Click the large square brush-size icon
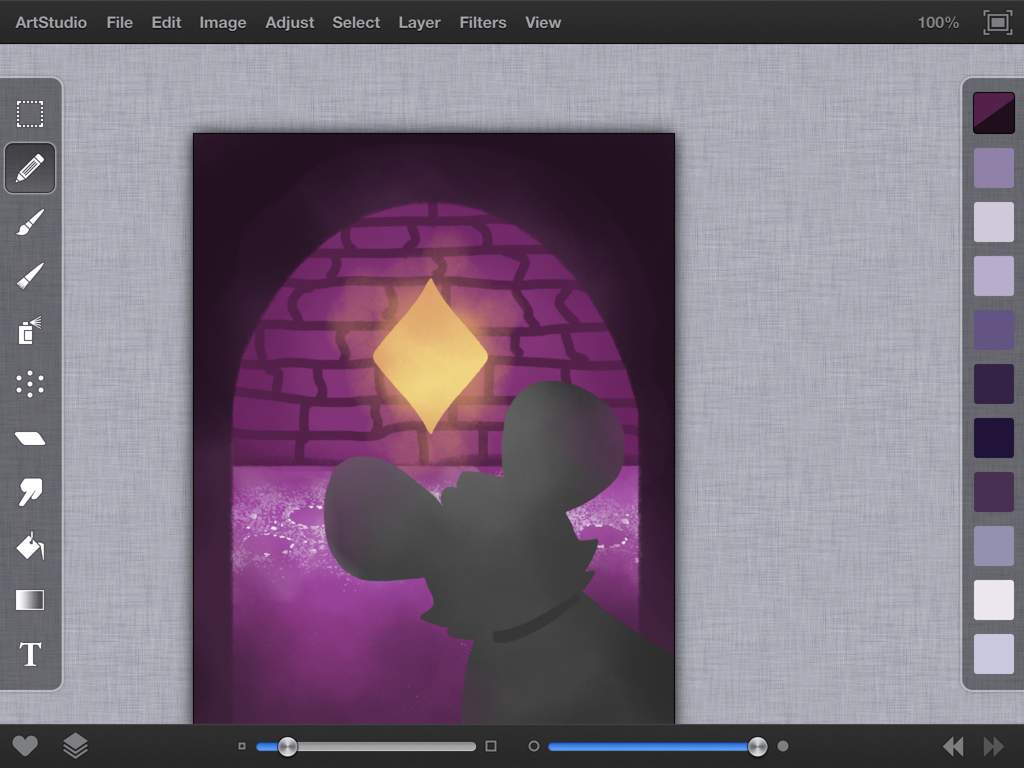1024x768 pixels. tap(491, 746)
